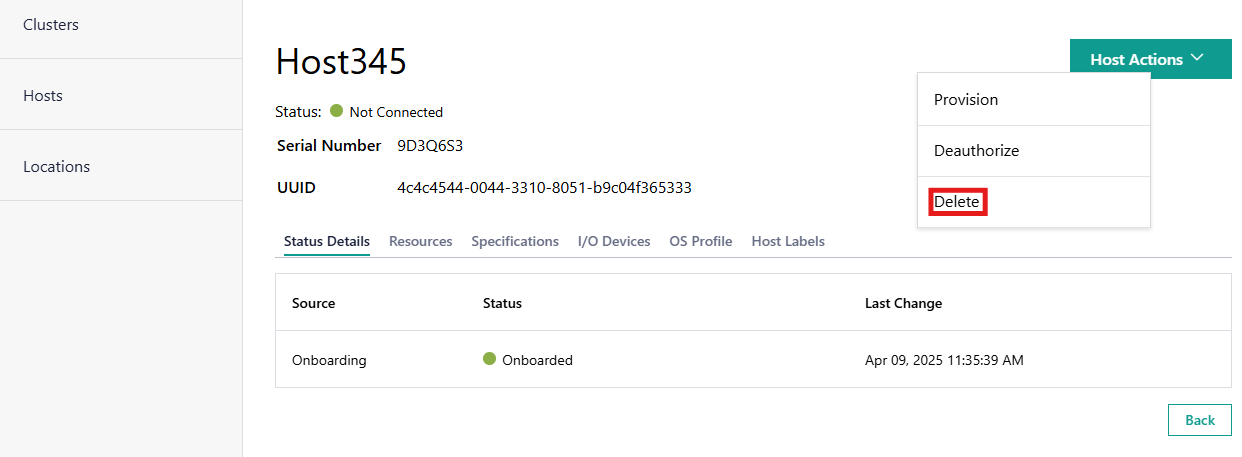Click the Last Change column header
This screenshot has height=457, width=1242.
coord(903,303)
